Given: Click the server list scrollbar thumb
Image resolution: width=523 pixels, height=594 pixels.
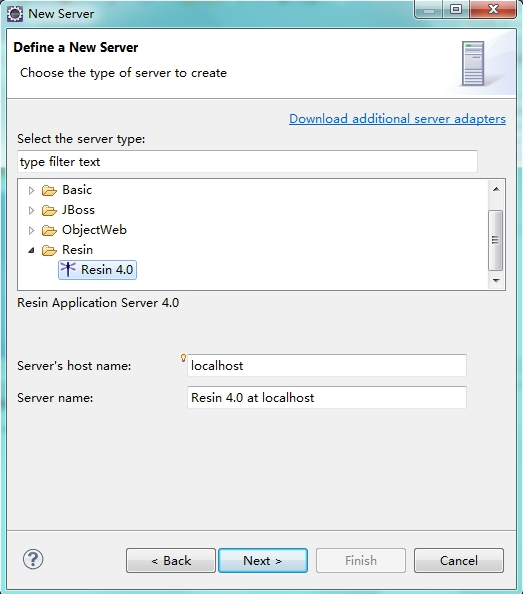Looking at the screenshot, I should pyautogui.click(x=495, y=240).
